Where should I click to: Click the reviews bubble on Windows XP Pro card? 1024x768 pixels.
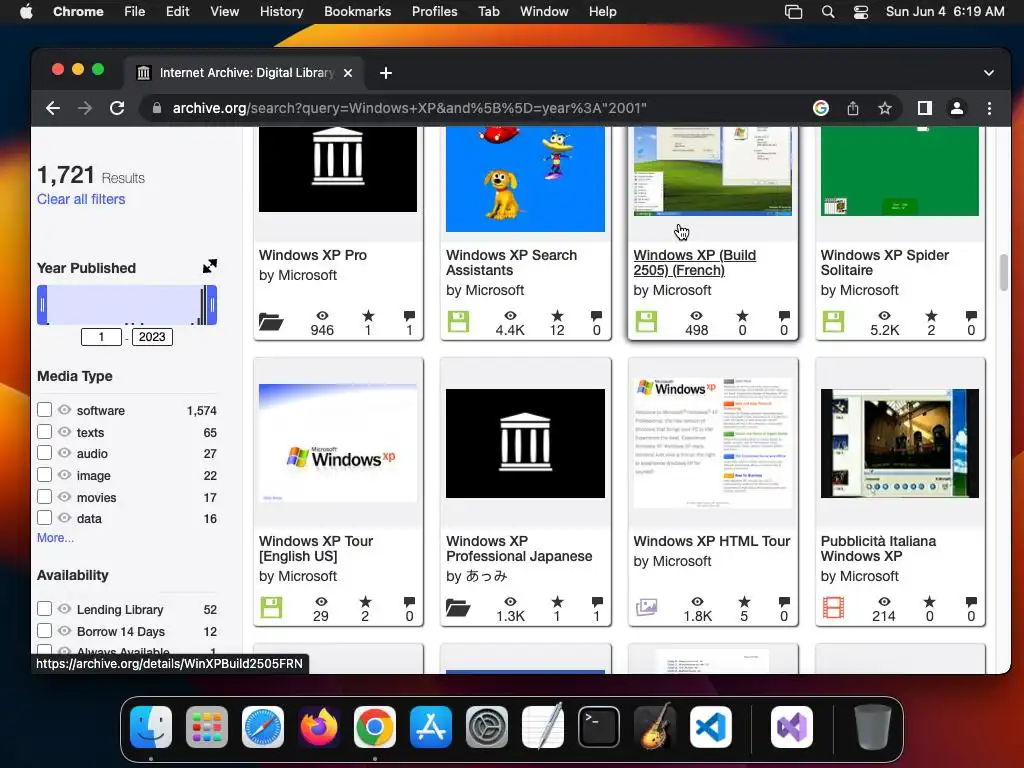(x=409, y=316)
